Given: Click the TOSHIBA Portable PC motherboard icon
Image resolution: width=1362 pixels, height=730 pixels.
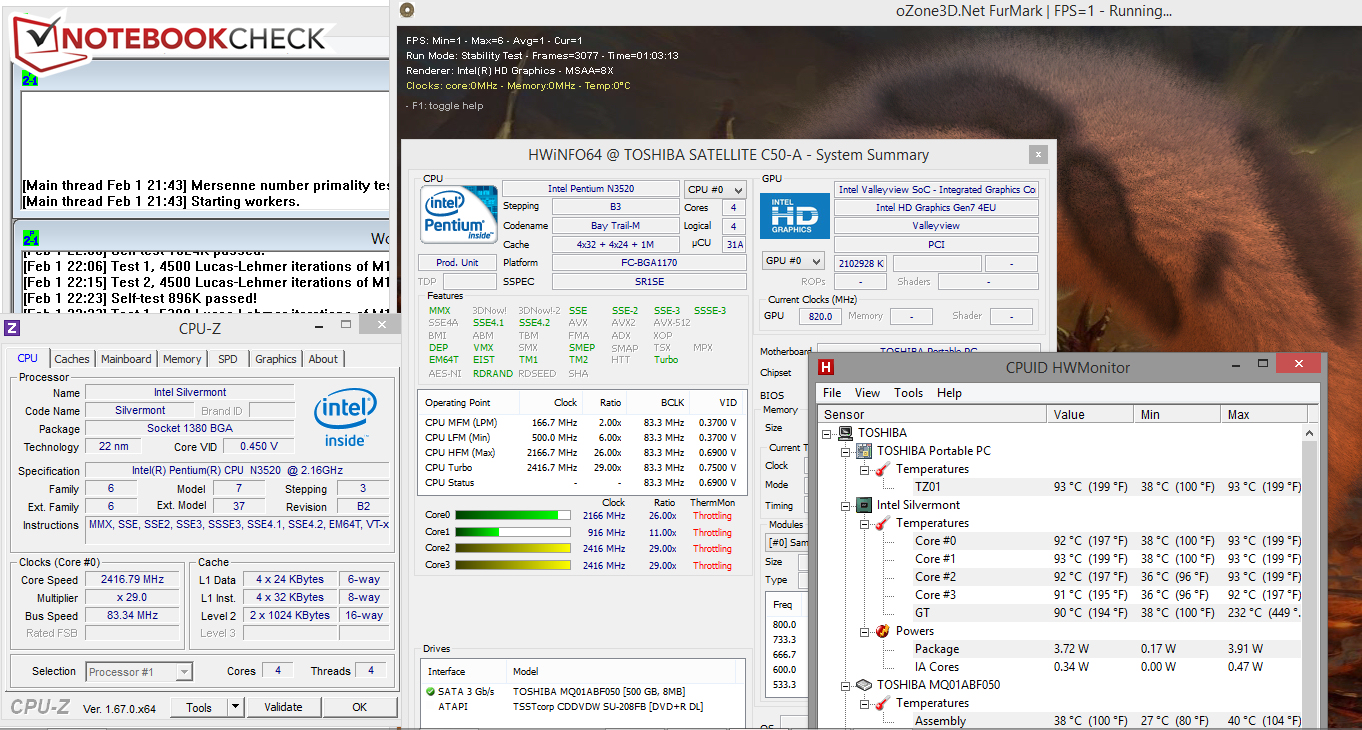Looking at the screenshot, I should coord(865,451).
